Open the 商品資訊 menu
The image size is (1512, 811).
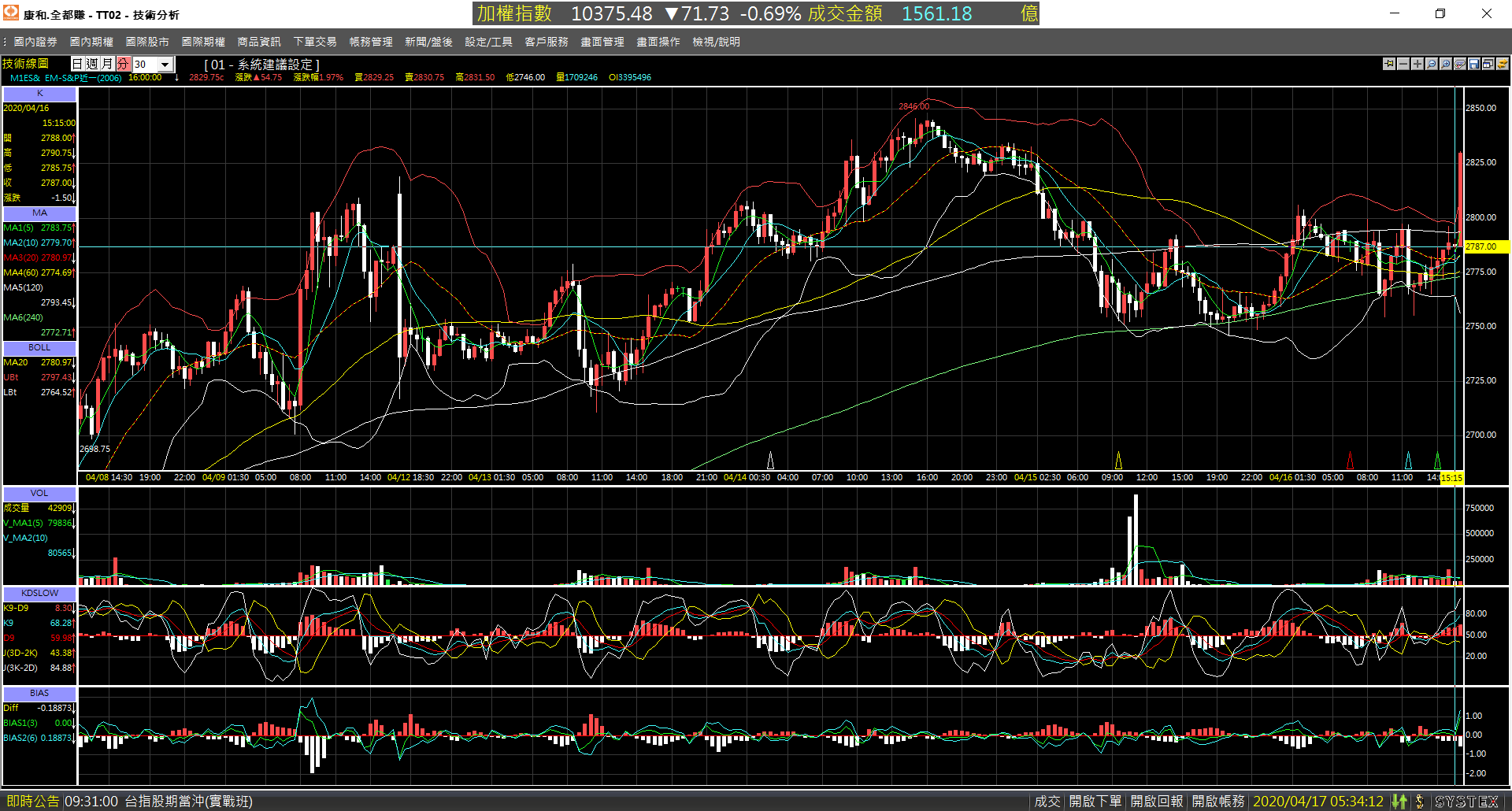(x=259, y=42)
